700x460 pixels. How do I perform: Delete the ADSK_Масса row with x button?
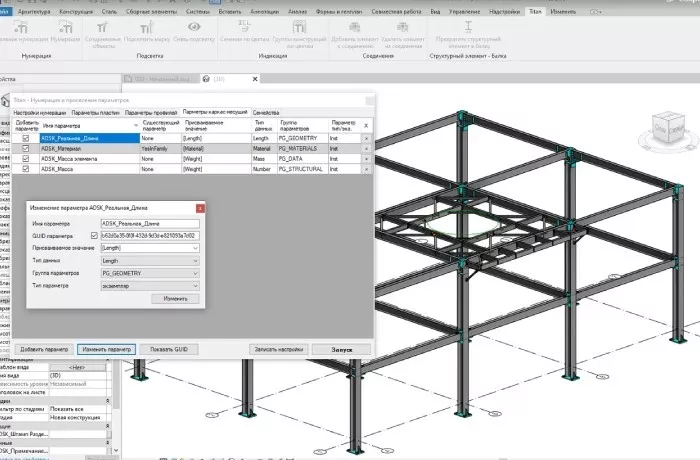tap(365, 170)
